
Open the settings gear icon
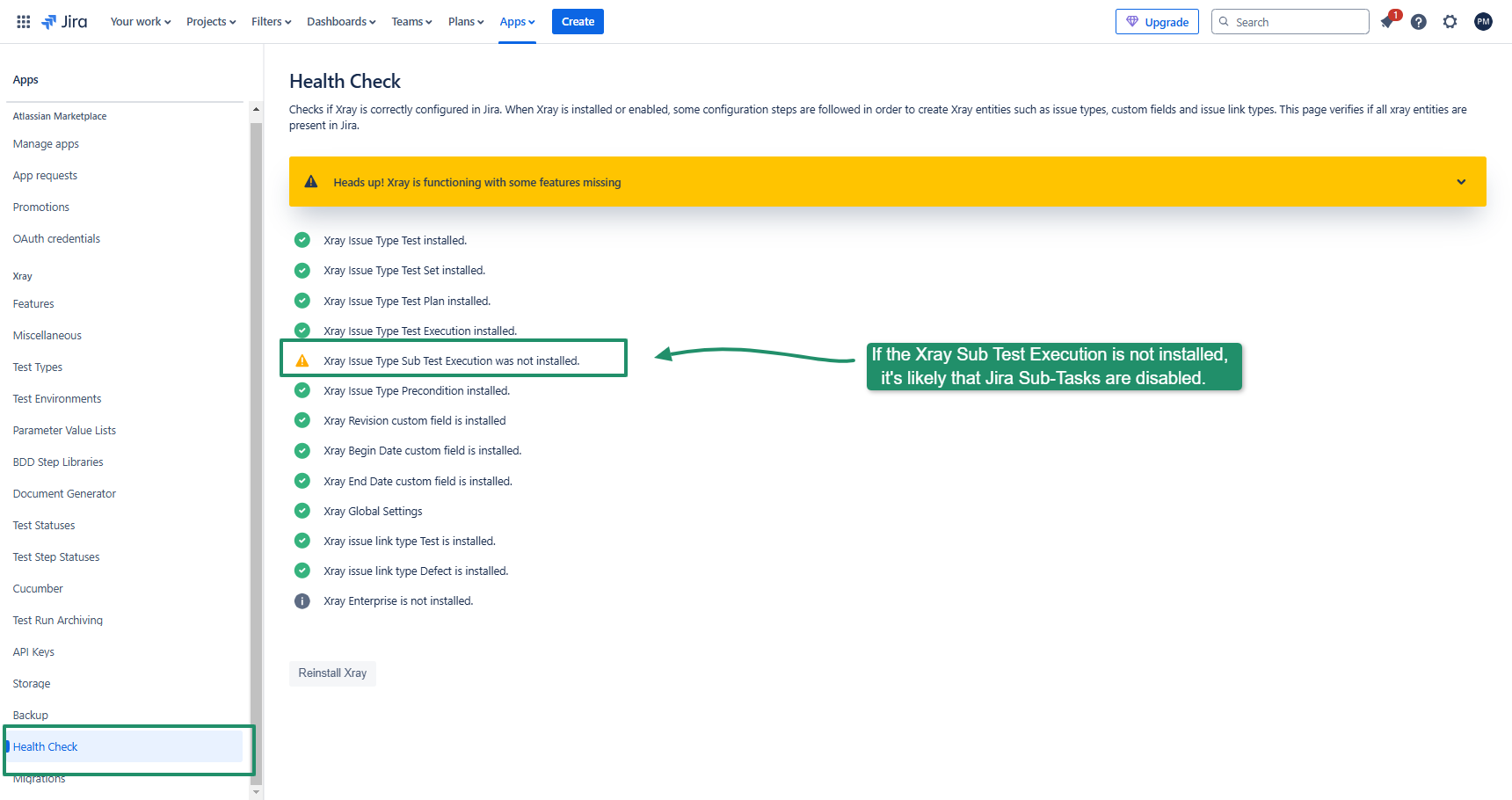1450,22
